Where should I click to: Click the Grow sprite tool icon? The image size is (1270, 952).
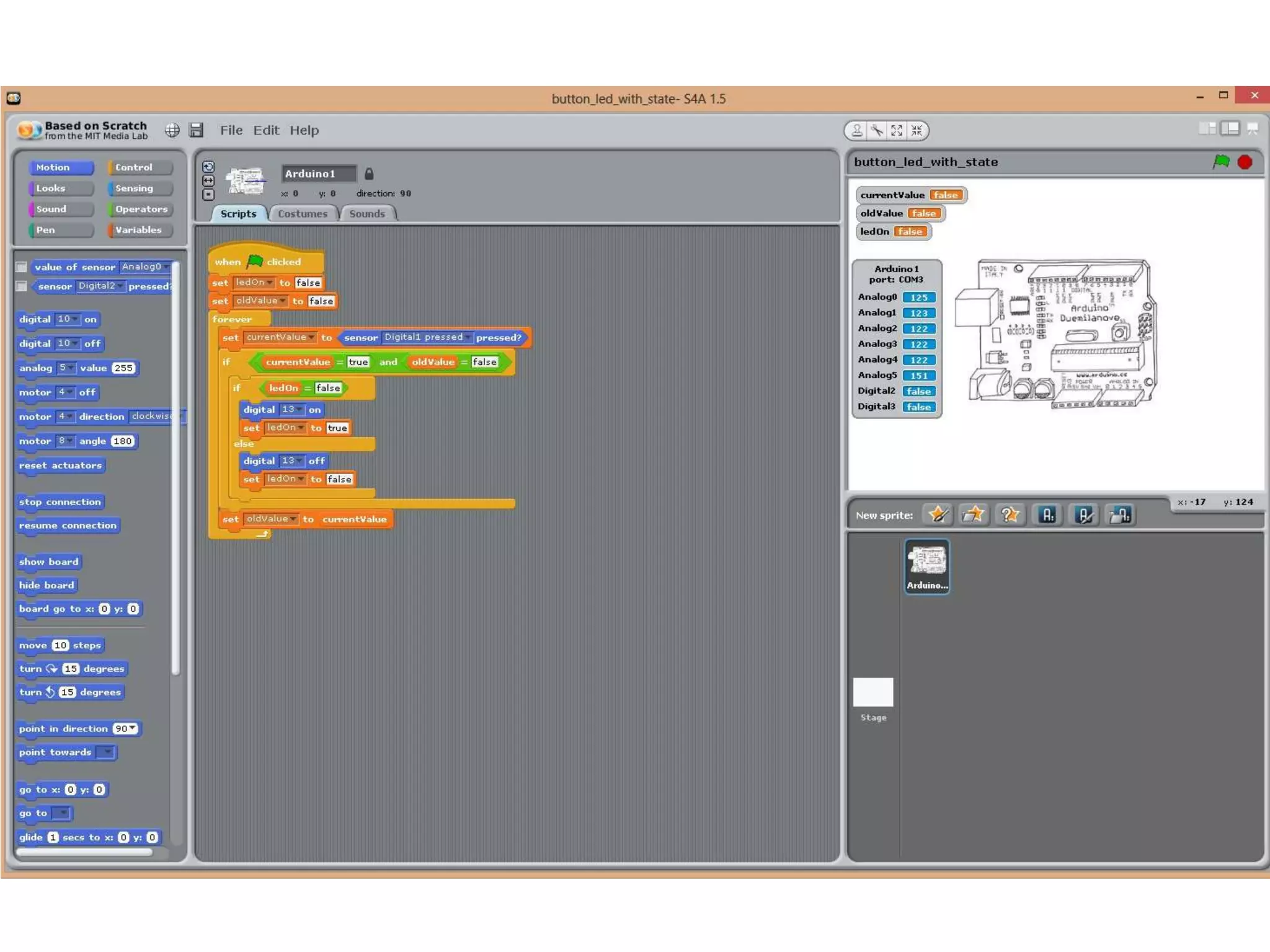[x=897, y=130]
